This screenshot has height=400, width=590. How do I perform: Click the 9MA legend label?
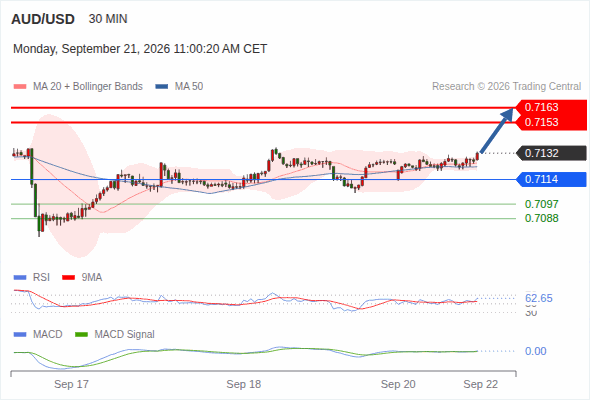(92, 278)
